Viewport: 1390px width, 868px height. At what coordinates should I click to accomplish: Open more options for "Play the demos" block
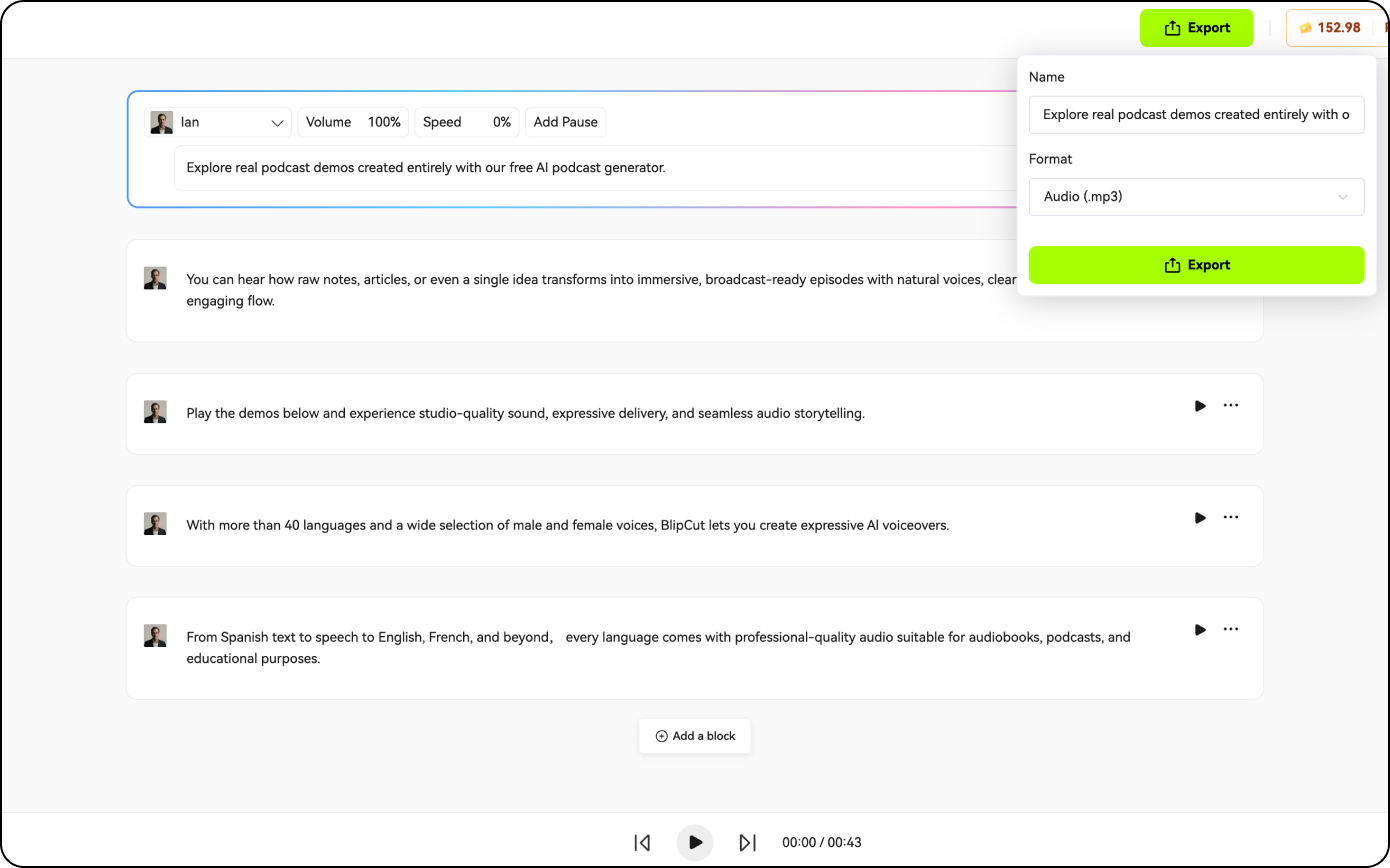pos(1231,406)
